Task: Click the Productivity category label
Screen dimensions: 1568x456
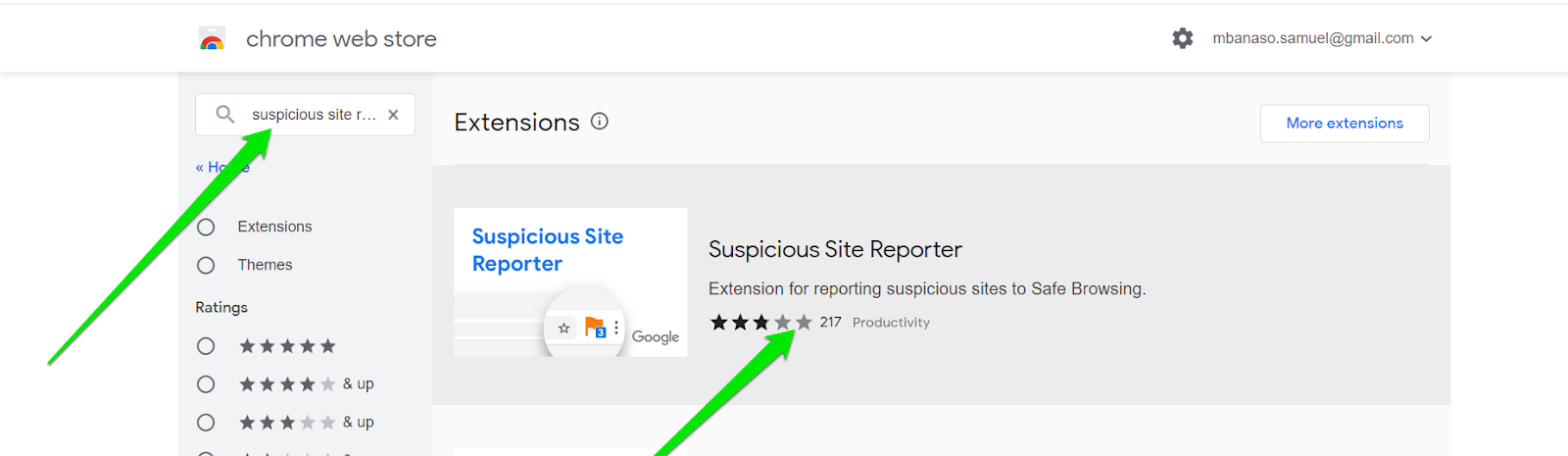Action: pyautogui.click(x=891, y=323)
